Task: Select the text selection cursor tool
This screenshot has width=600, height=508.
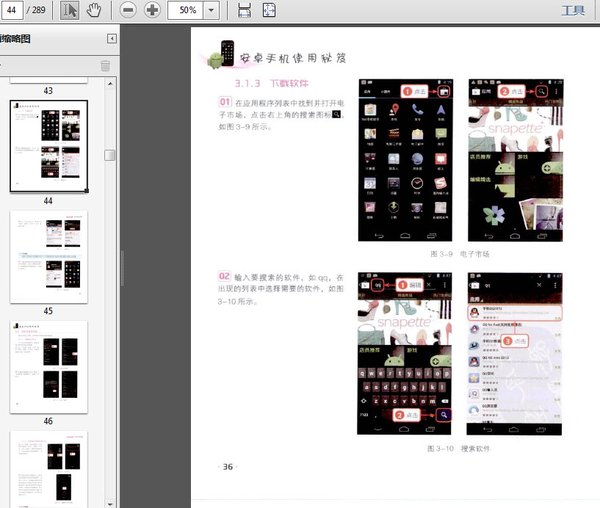Action: (70, 11)
